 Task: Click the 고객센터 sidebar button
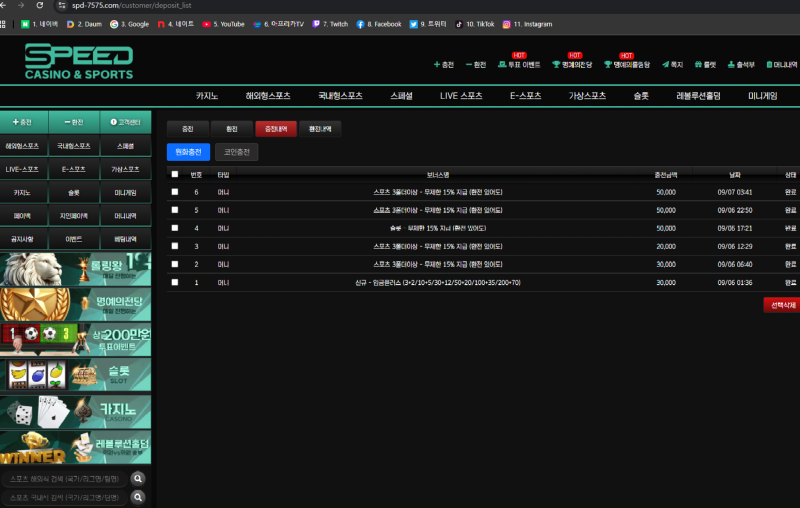(x=126, y=122)
